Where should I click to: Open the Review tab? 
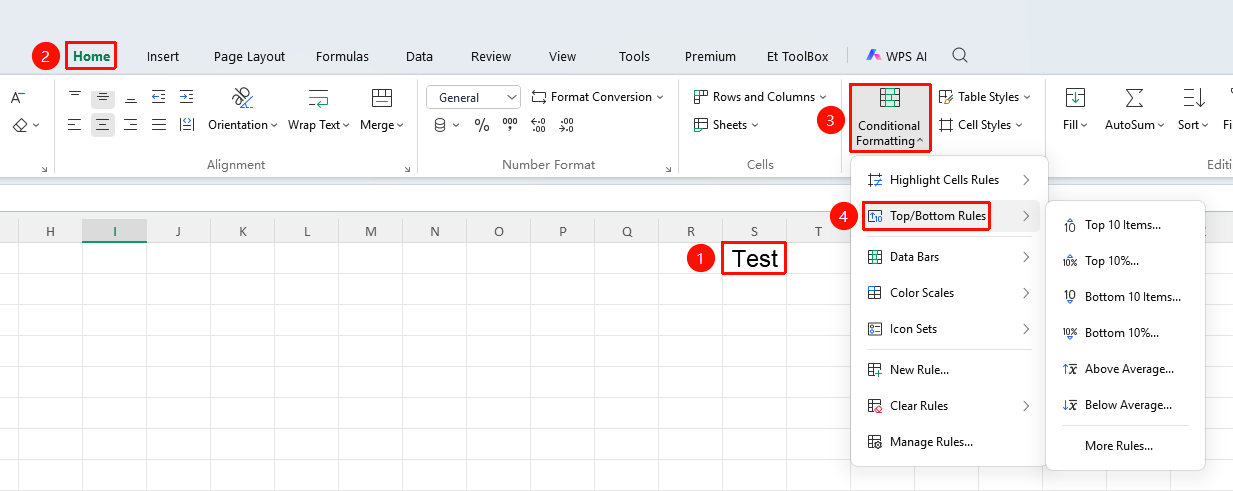click(491, 56)
